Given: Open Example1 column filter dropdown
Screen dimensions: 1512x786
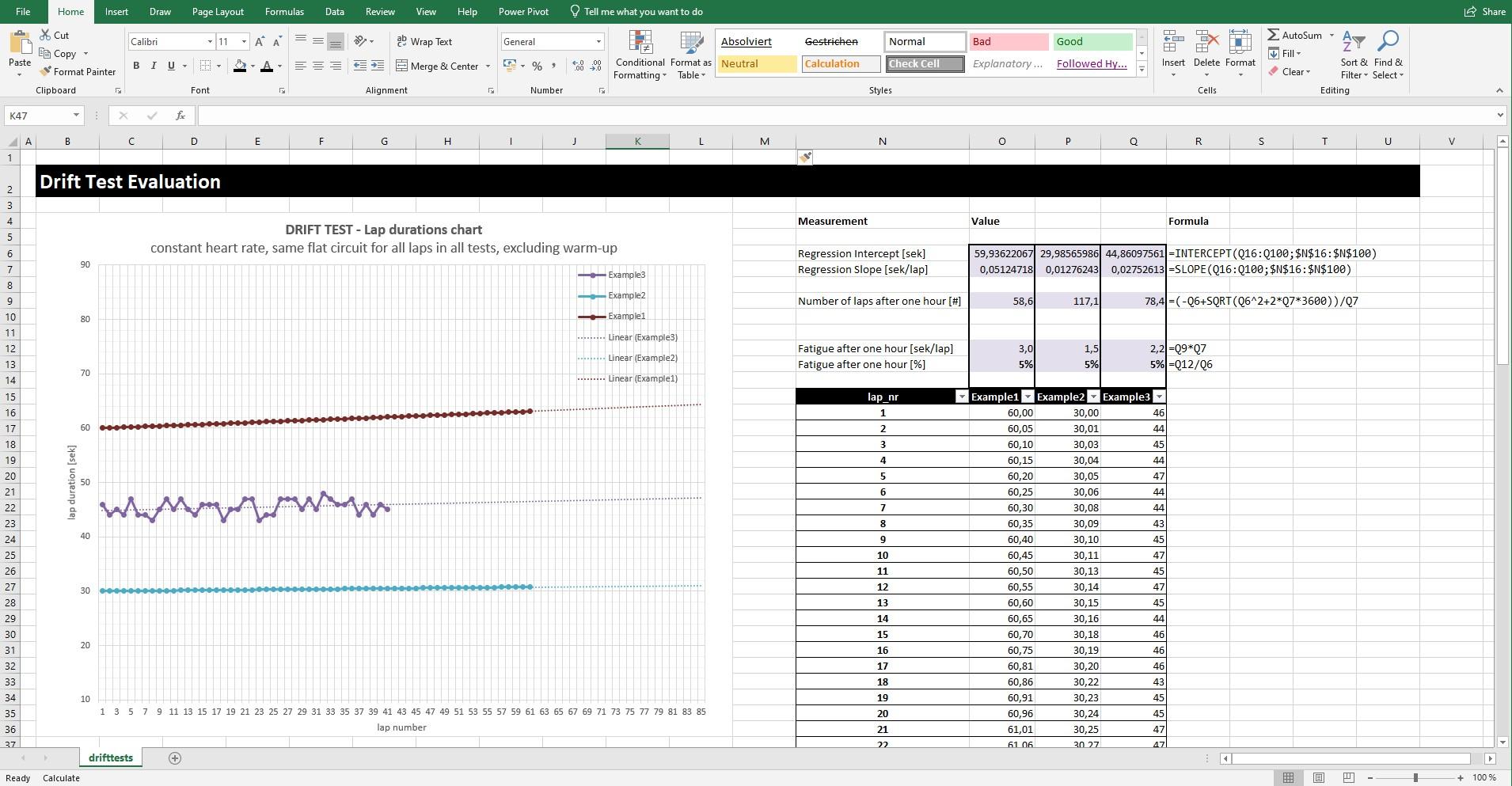Looking at the screenshot, I should tap(1028, 397).
